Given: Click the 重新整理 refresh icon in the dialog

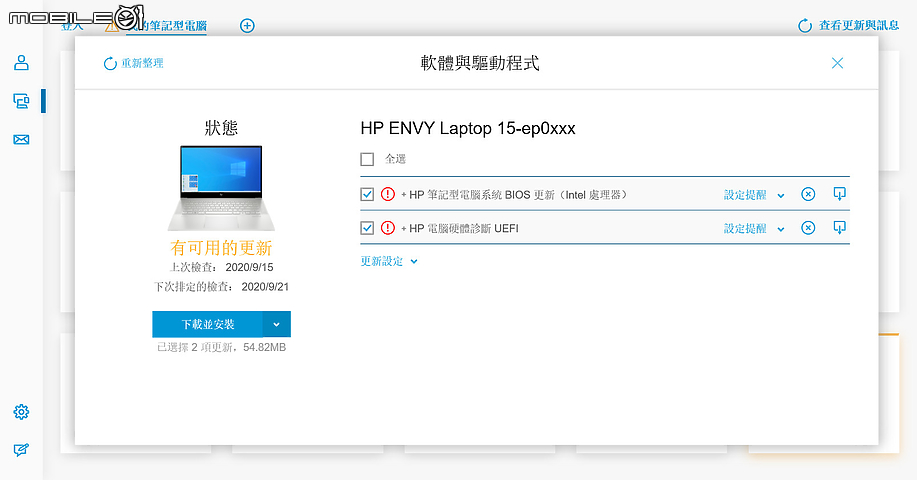Looking at the screenshot, I should tap(110, 63).
